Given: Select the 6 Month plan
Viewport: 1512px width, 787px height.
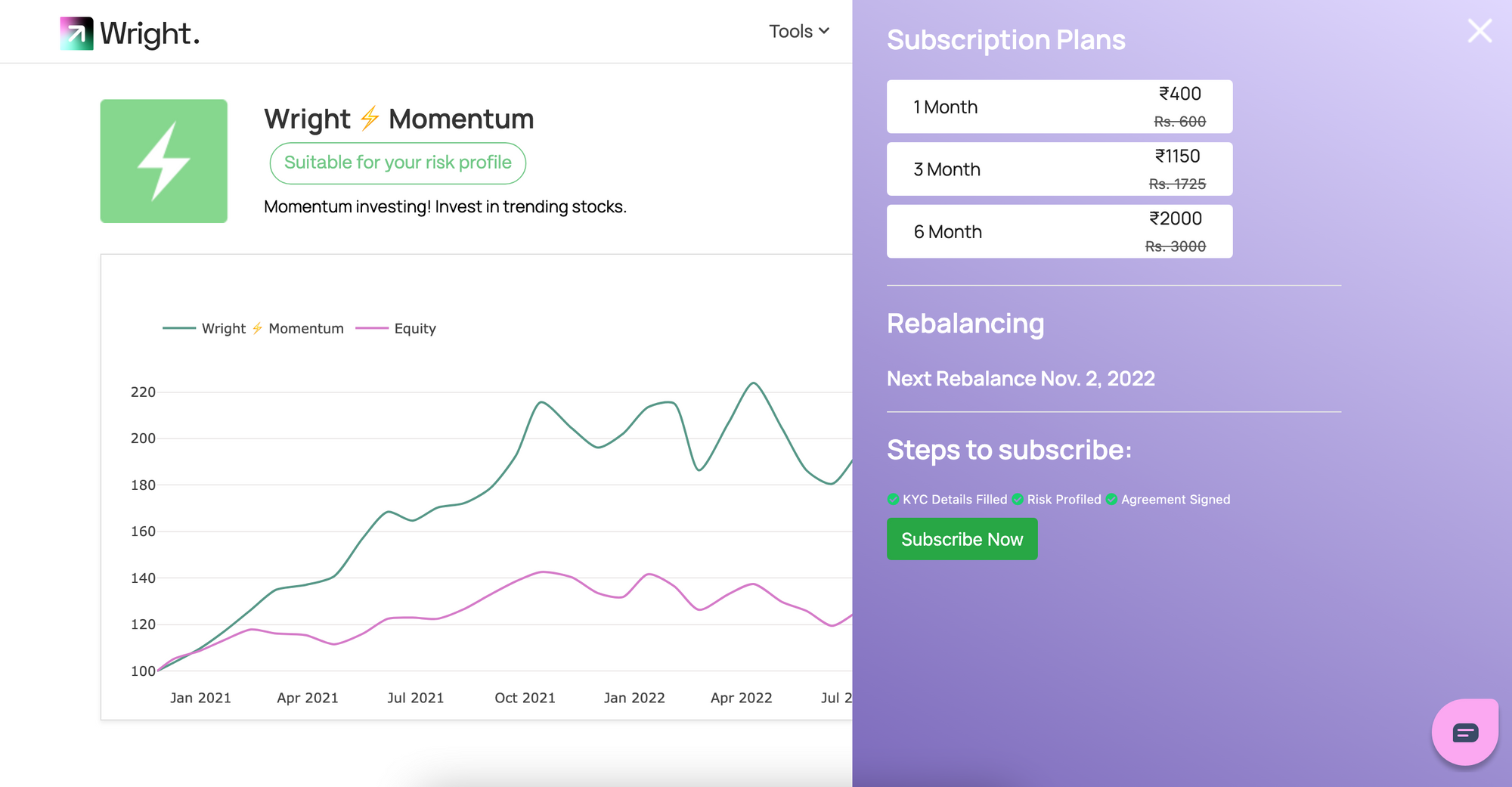Looking at the screenshot, I should [1059, 231].
